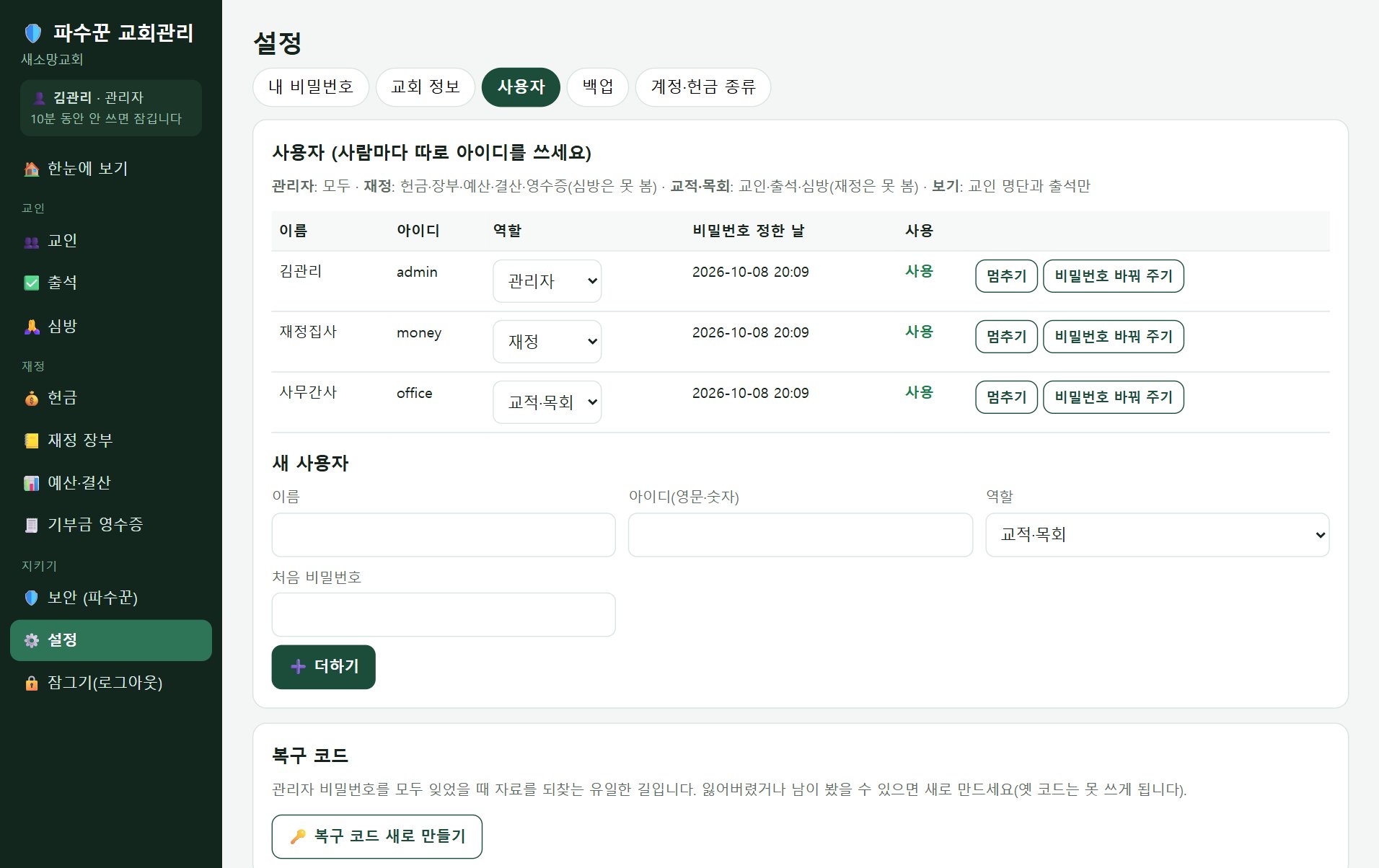This screenshot has width=1379, height=868.
Task: Click the 복구 코드 새로 만들기 button
Action: 376,836
